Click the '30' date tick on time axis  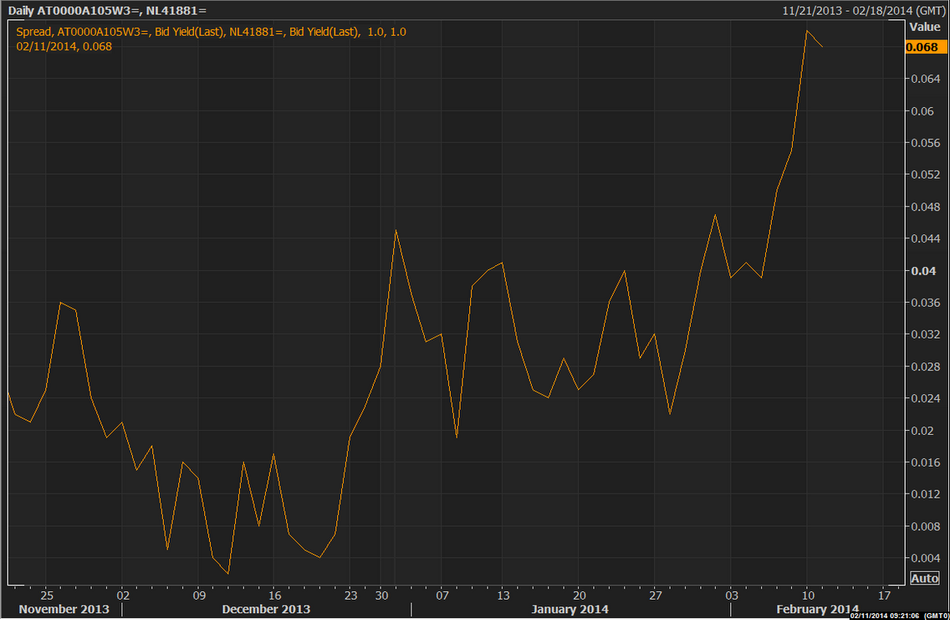click(381, 593)
